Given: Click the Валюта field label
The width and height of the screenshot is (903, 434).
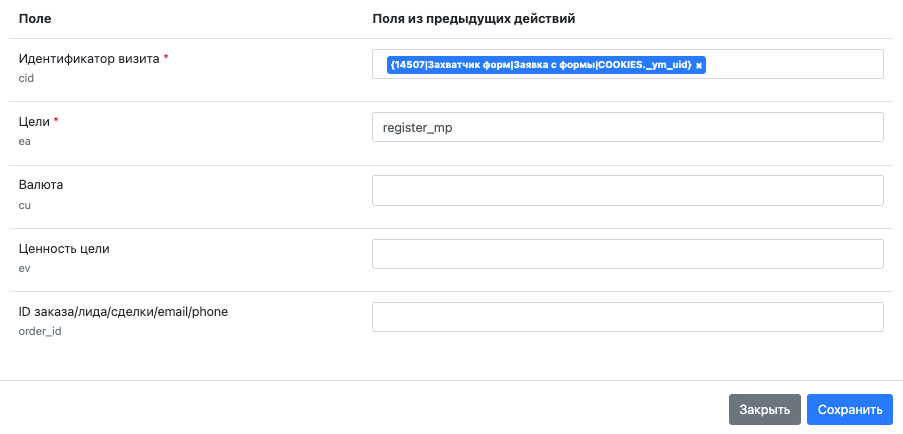Looking at the screenshot, I should (41, 185).
